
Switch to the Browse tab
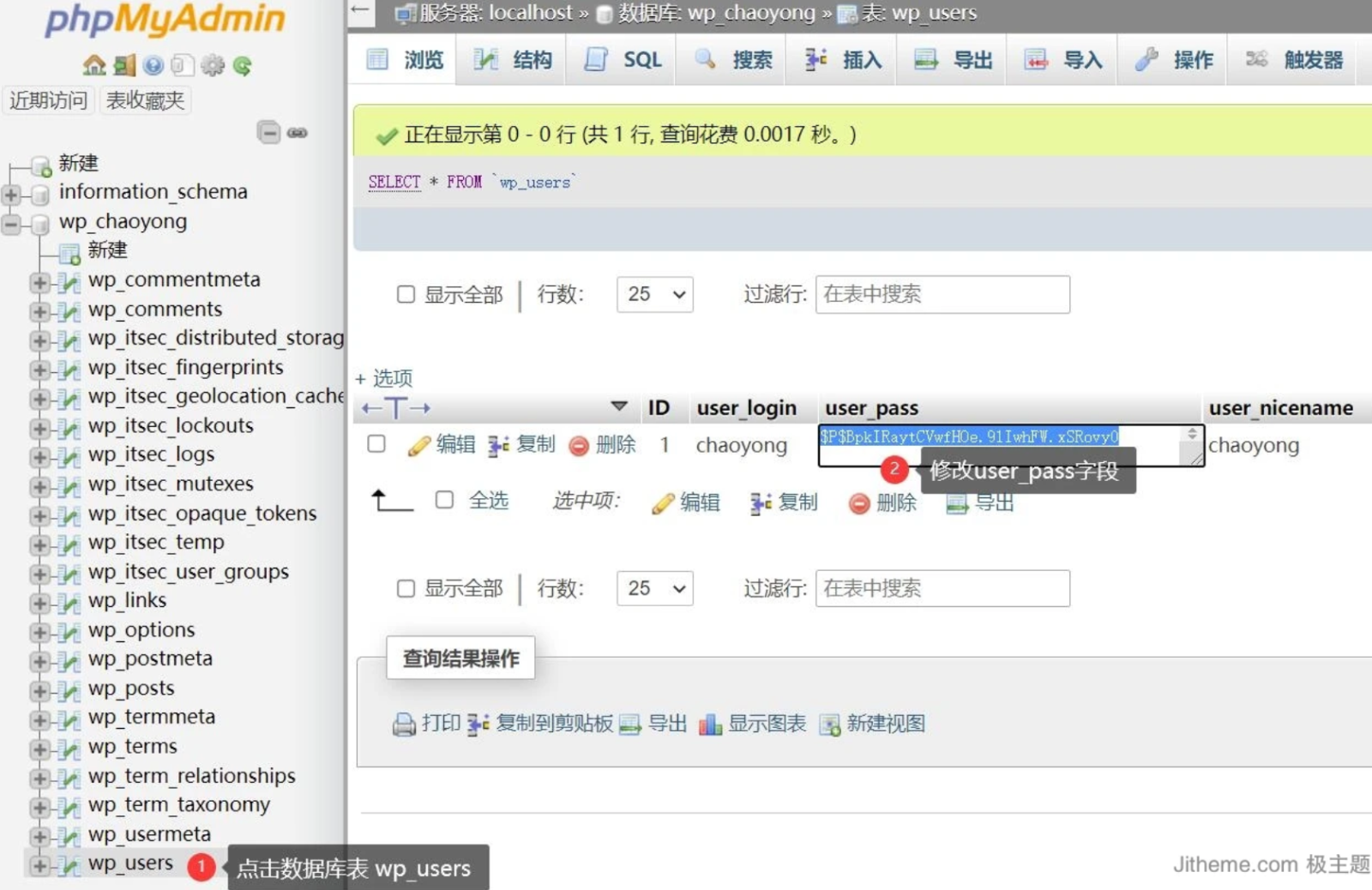[405, 60]
